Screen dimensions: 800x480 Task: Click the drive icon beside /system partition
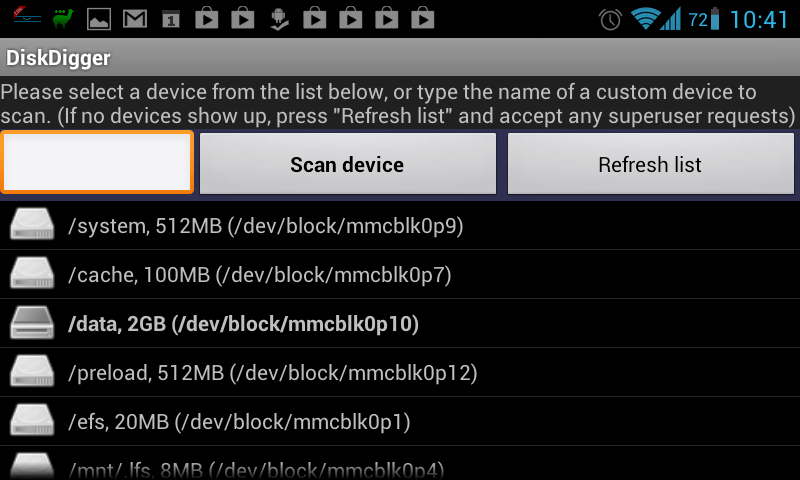pyautogui.click(x=32, y=224)
